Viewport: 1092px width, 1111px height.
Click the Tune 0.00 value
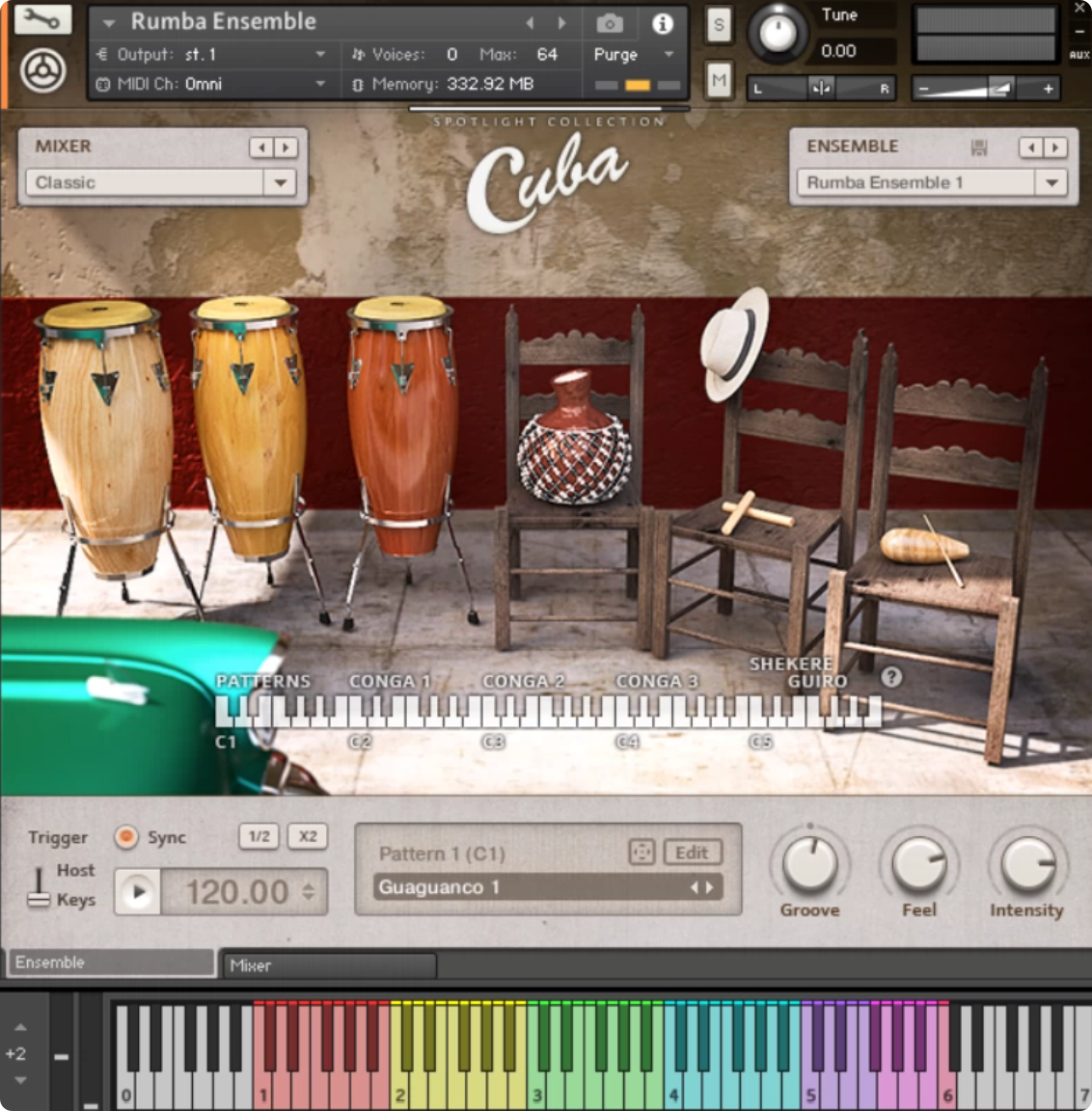tap(838, 51)
